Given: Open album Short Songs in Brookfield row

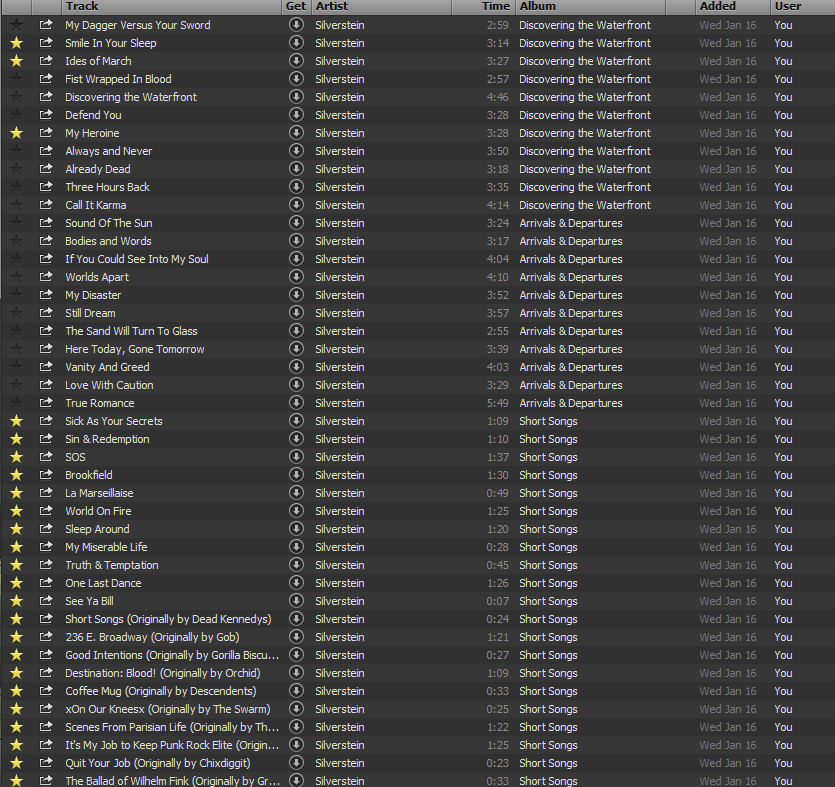Looking at the screenshot, I should click(548, 475).
